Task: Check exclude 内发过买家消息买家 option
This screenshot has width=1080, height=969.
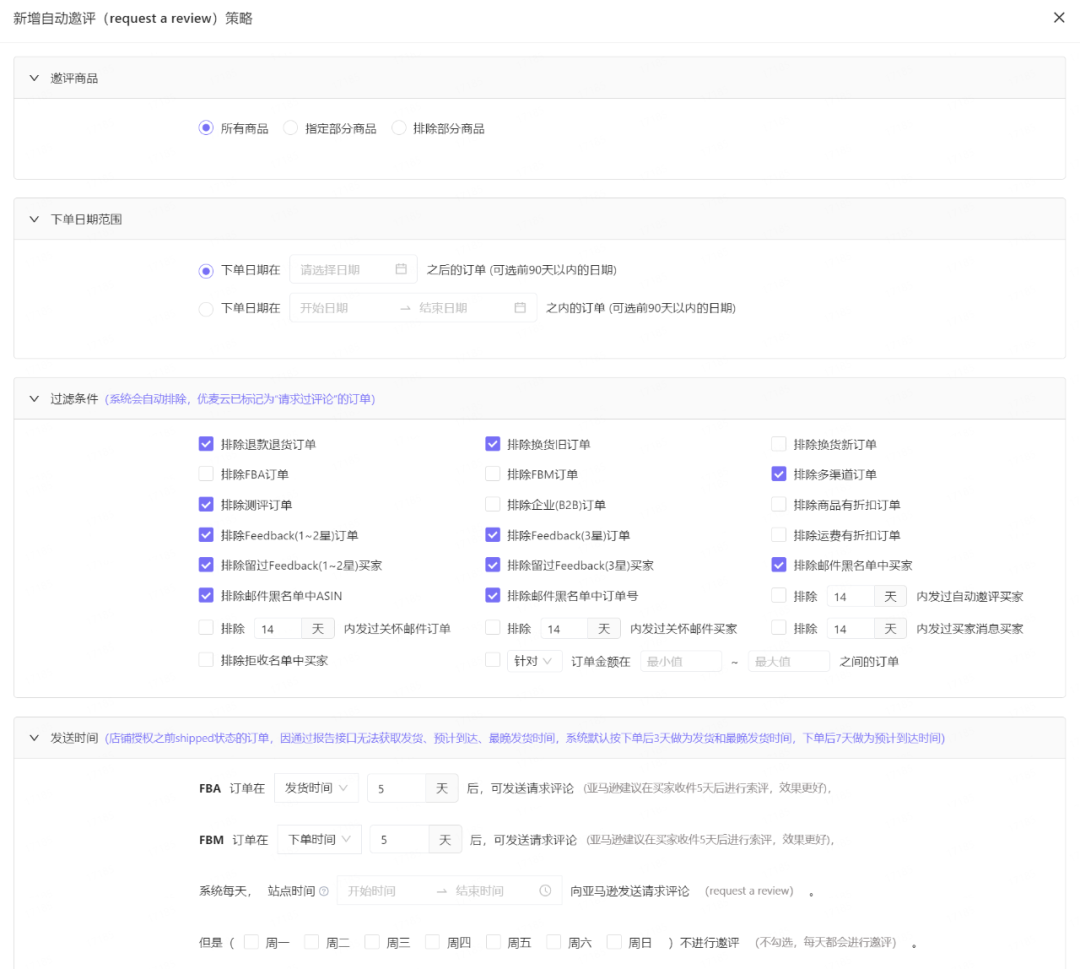Action: [778, 627]
